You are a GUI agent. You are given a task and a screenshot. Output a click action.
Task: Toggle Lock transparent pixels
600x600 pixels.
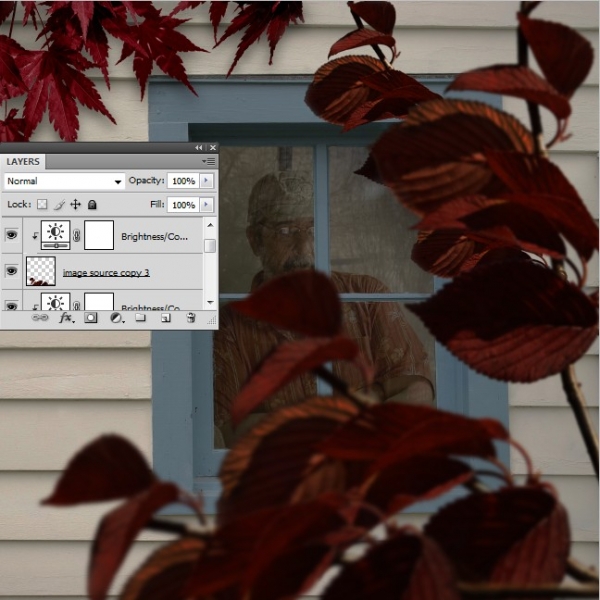(42, 204)
